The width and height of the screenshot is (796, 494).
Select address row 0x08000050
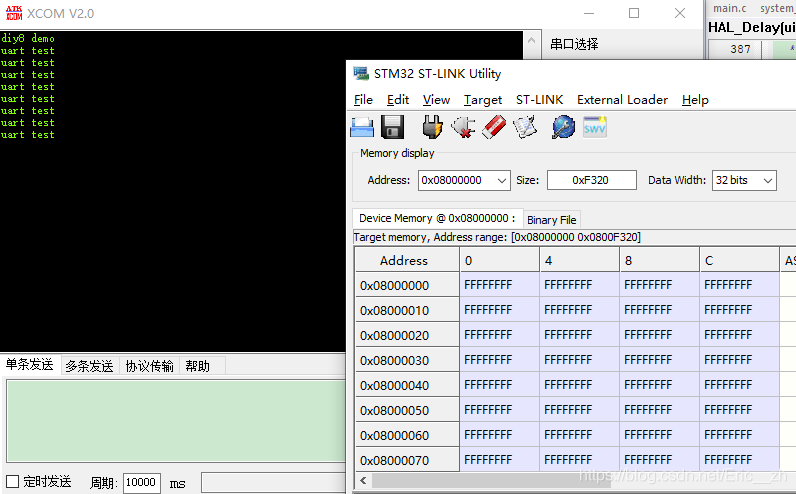408,410
